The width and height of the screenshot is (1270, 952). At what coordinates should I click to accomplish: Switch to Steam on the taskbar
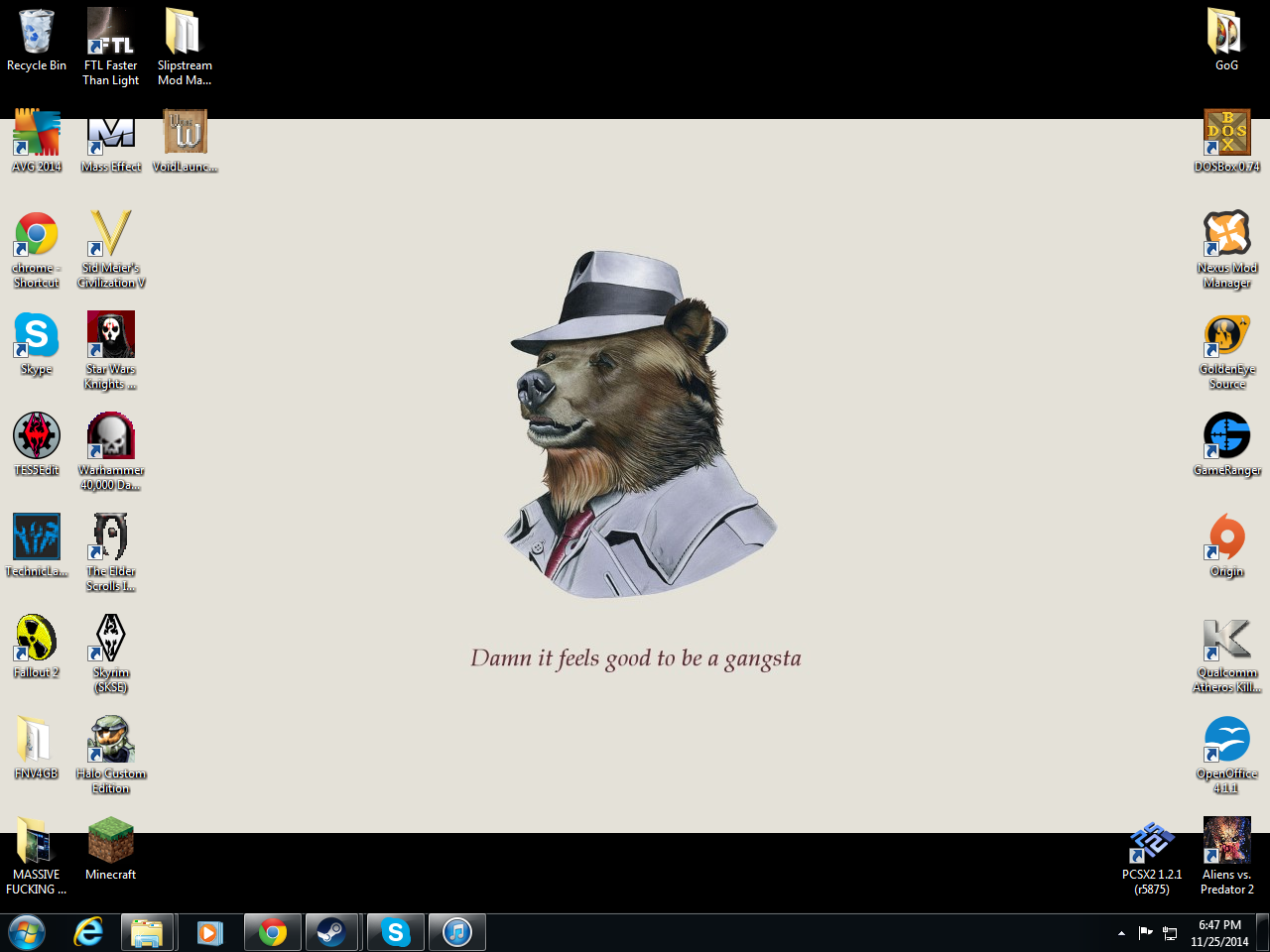coord(331,933)
